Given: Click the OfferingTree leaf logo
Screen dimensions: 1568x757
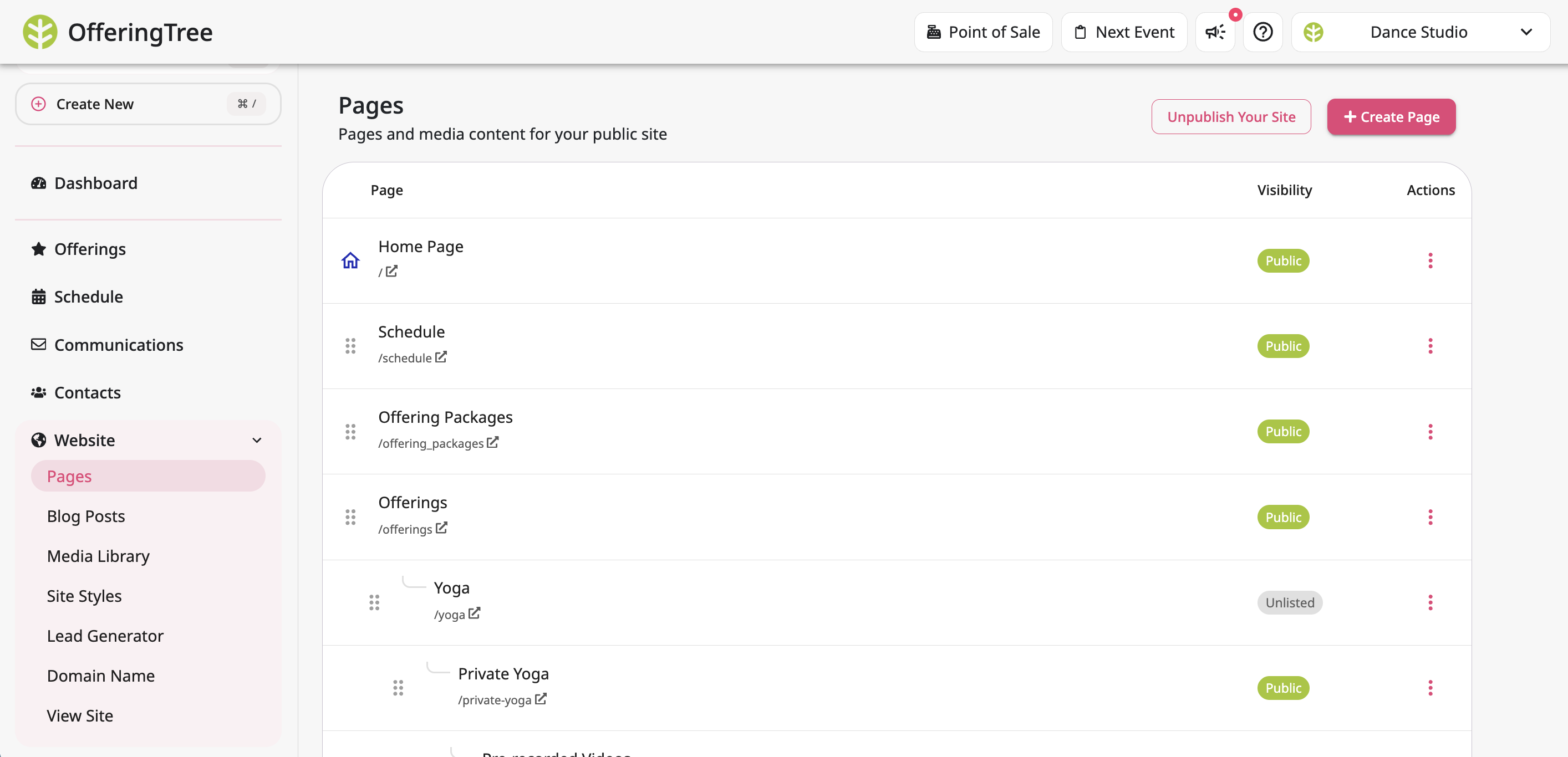Looking at the screenshot, I should (40, 32).
